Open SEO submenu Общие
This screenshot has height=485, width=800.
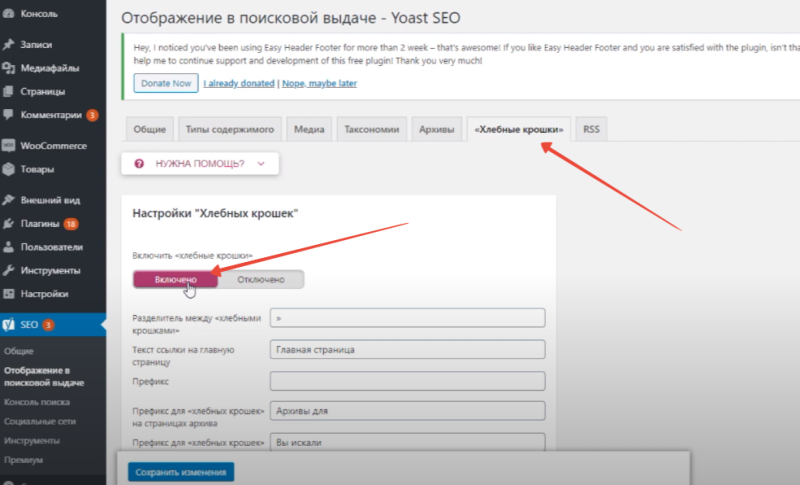pos(19,351)
